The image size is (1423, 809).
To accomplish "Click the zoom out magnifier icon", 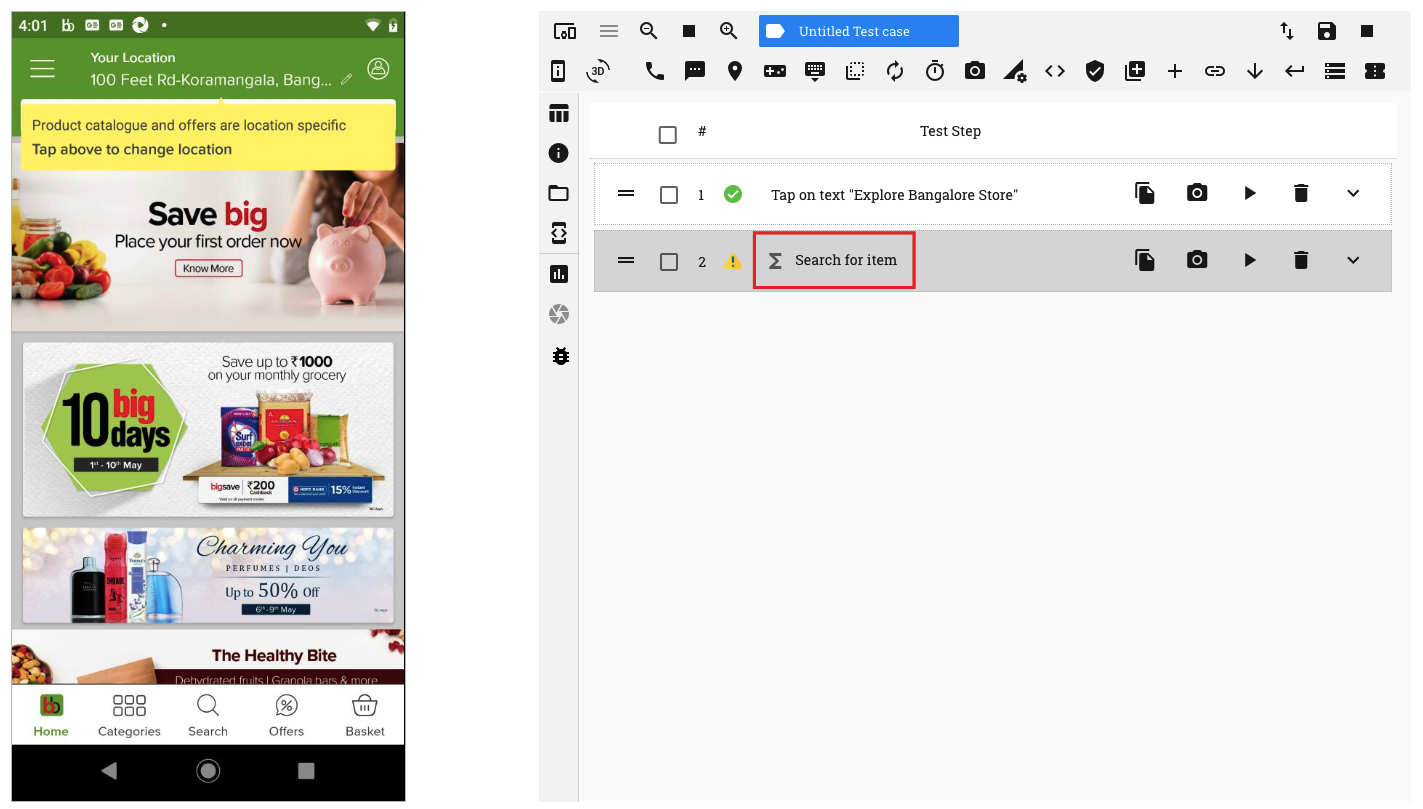I will (x=649, y=31).
